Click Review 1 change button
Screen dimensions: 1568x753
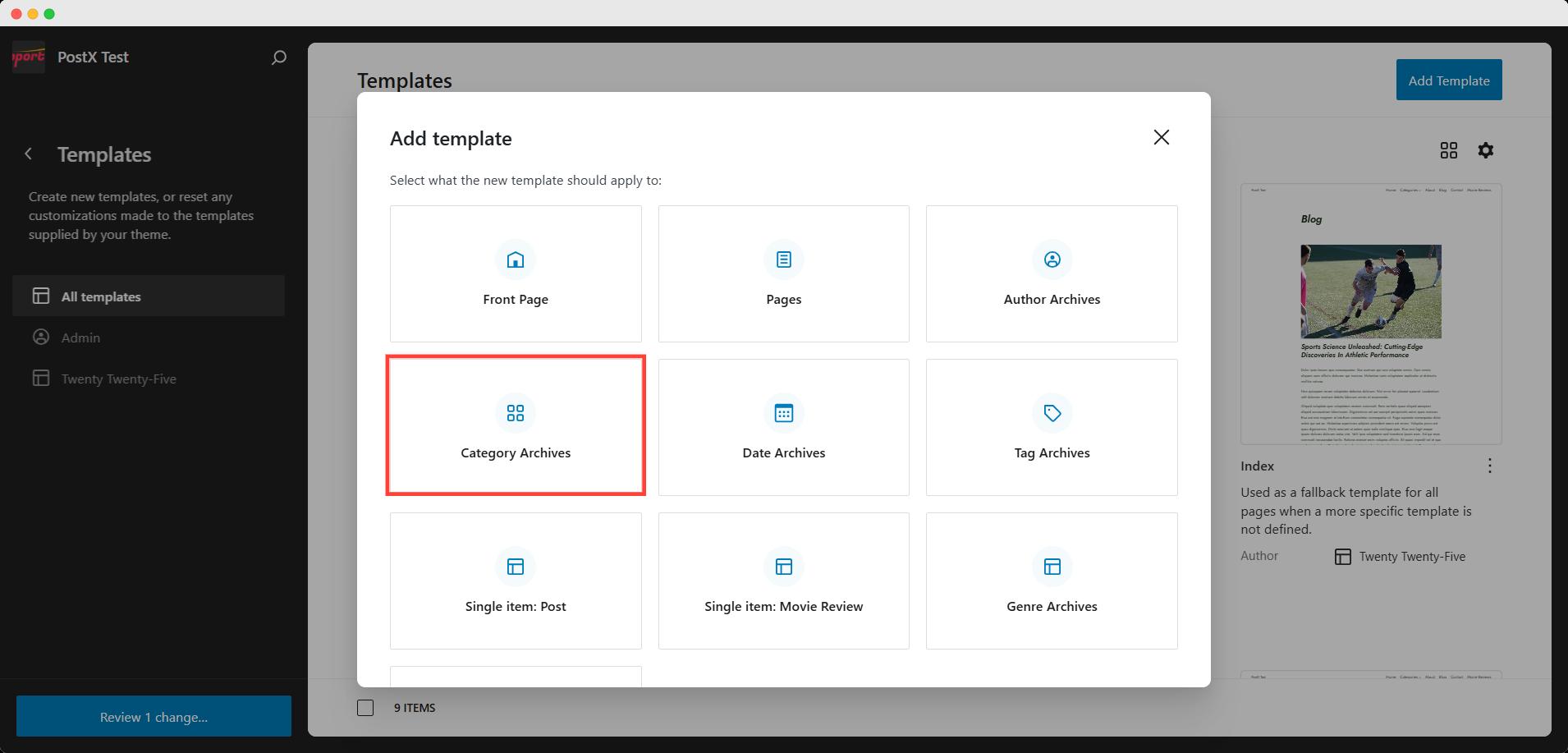click(154, 716)
